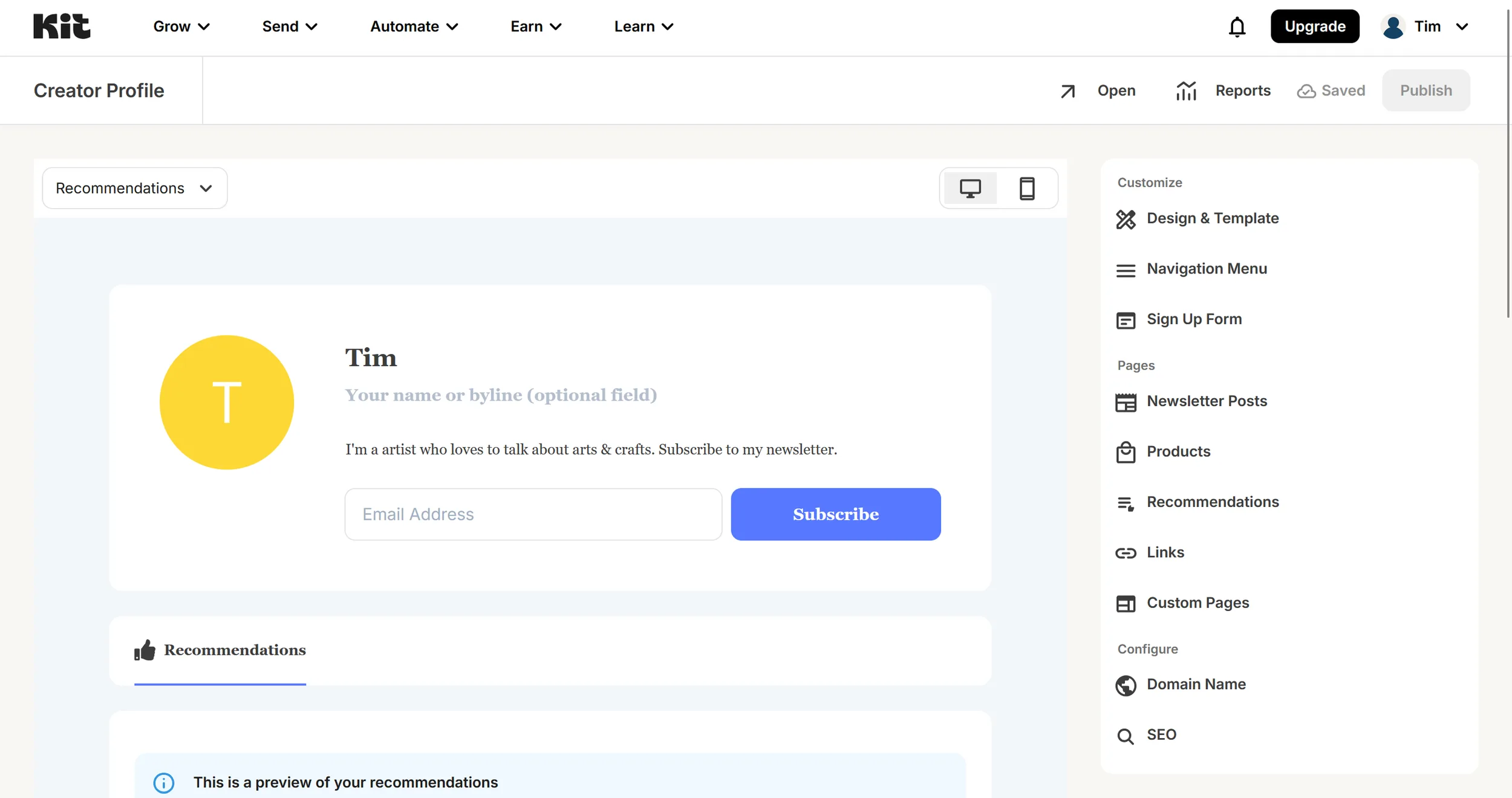Image resolution: width=1512 pixels, height=798 pixels.
Task: Click the artist bio description text
Action: point(591,450)
